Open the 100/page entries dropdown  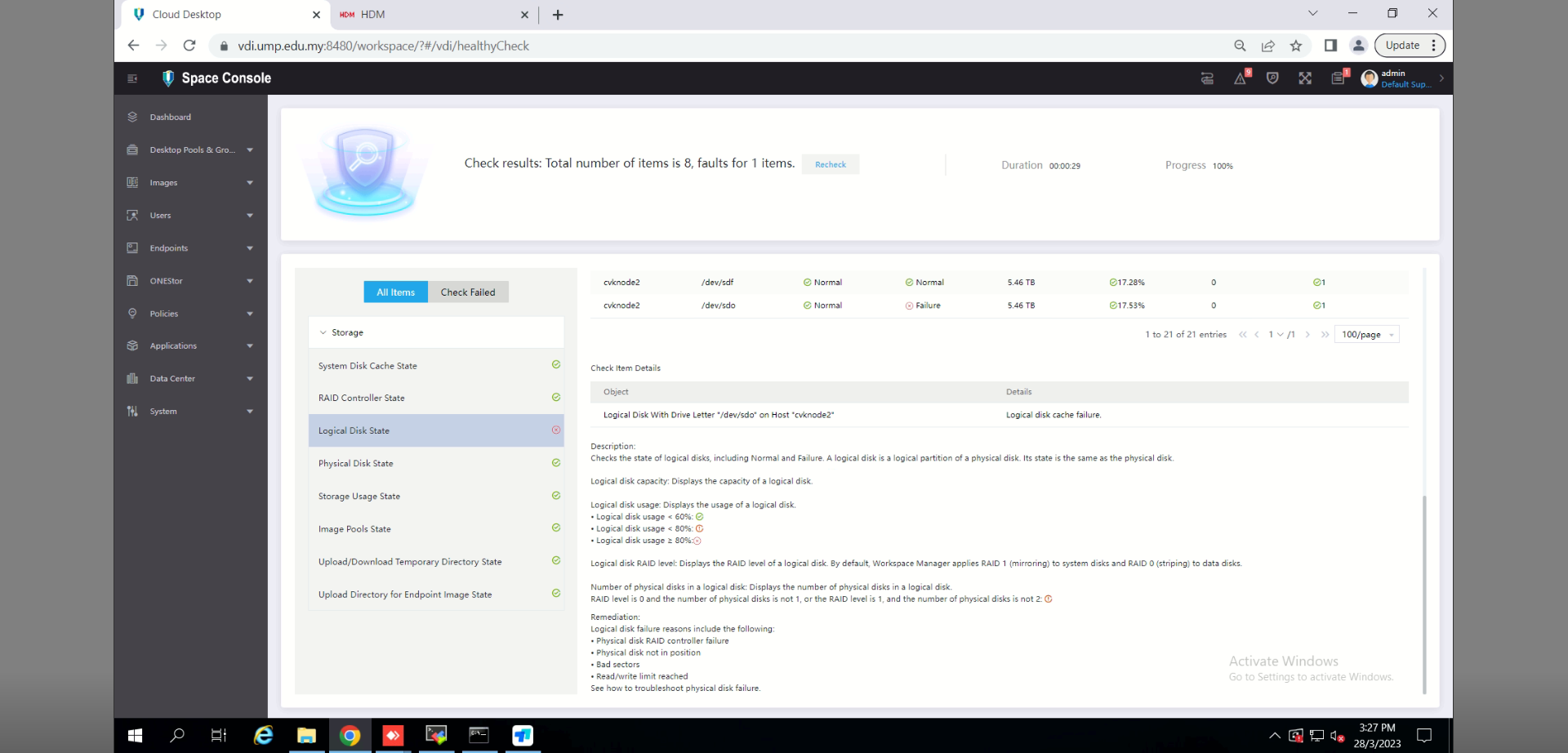[1366, 335]
